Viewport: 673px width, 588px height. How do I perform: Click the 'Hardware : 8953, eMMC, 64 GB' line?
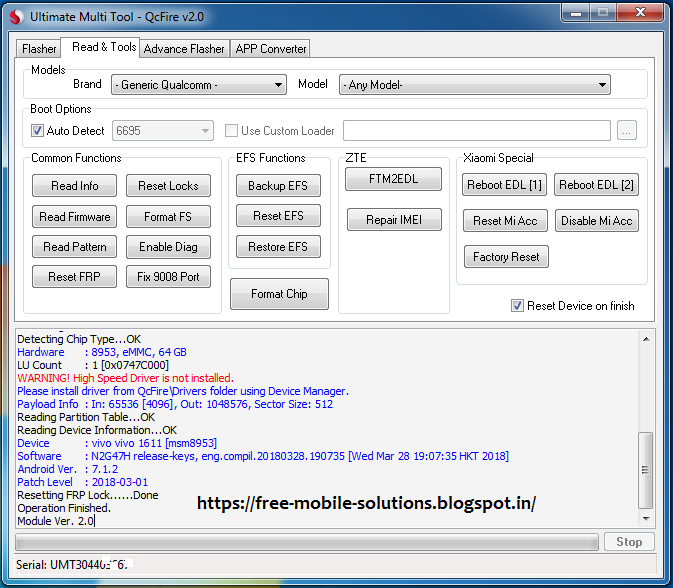(102, 352)
